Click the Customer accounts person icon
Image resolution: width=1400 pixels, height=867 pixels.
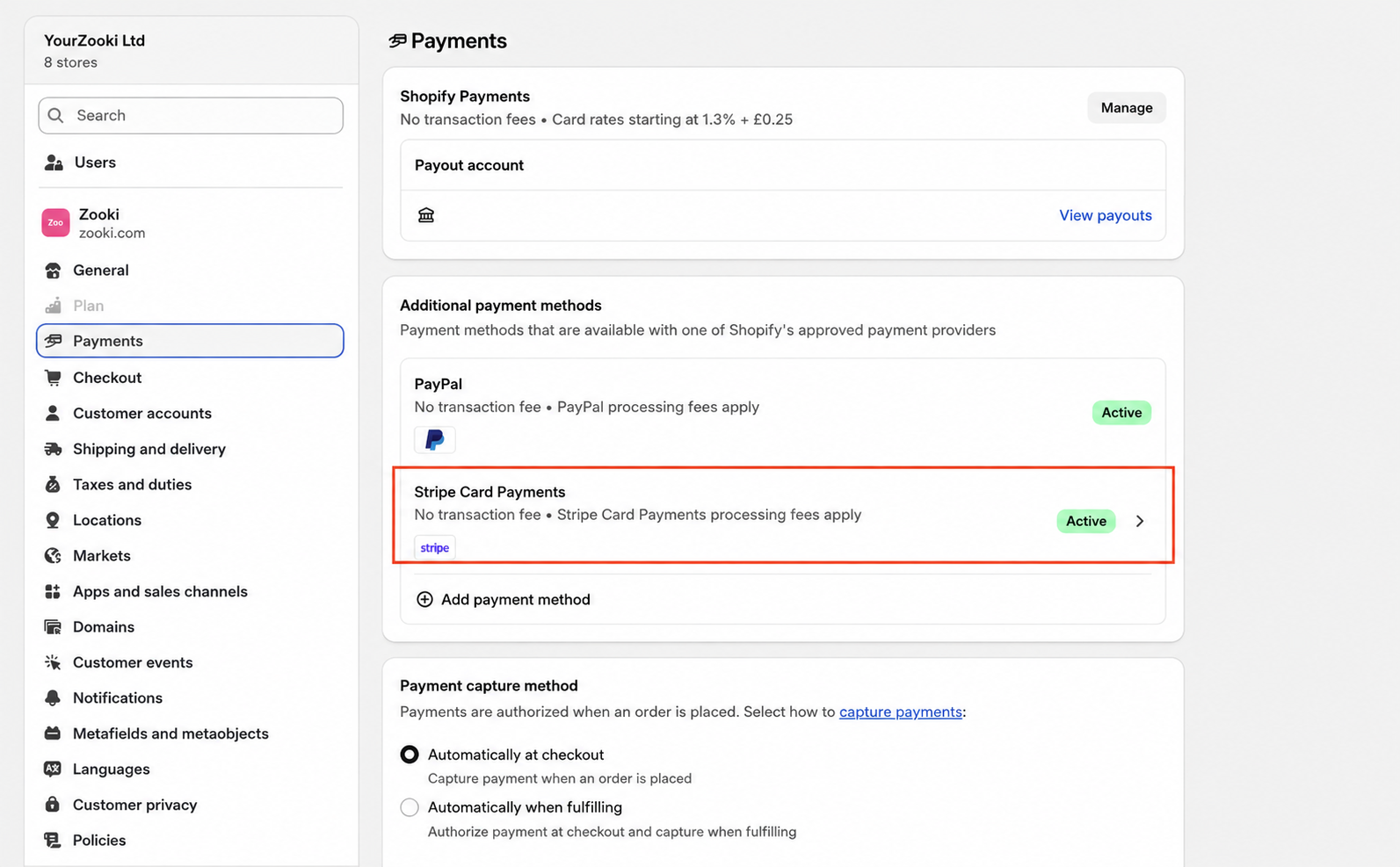(x=53, y=413)
